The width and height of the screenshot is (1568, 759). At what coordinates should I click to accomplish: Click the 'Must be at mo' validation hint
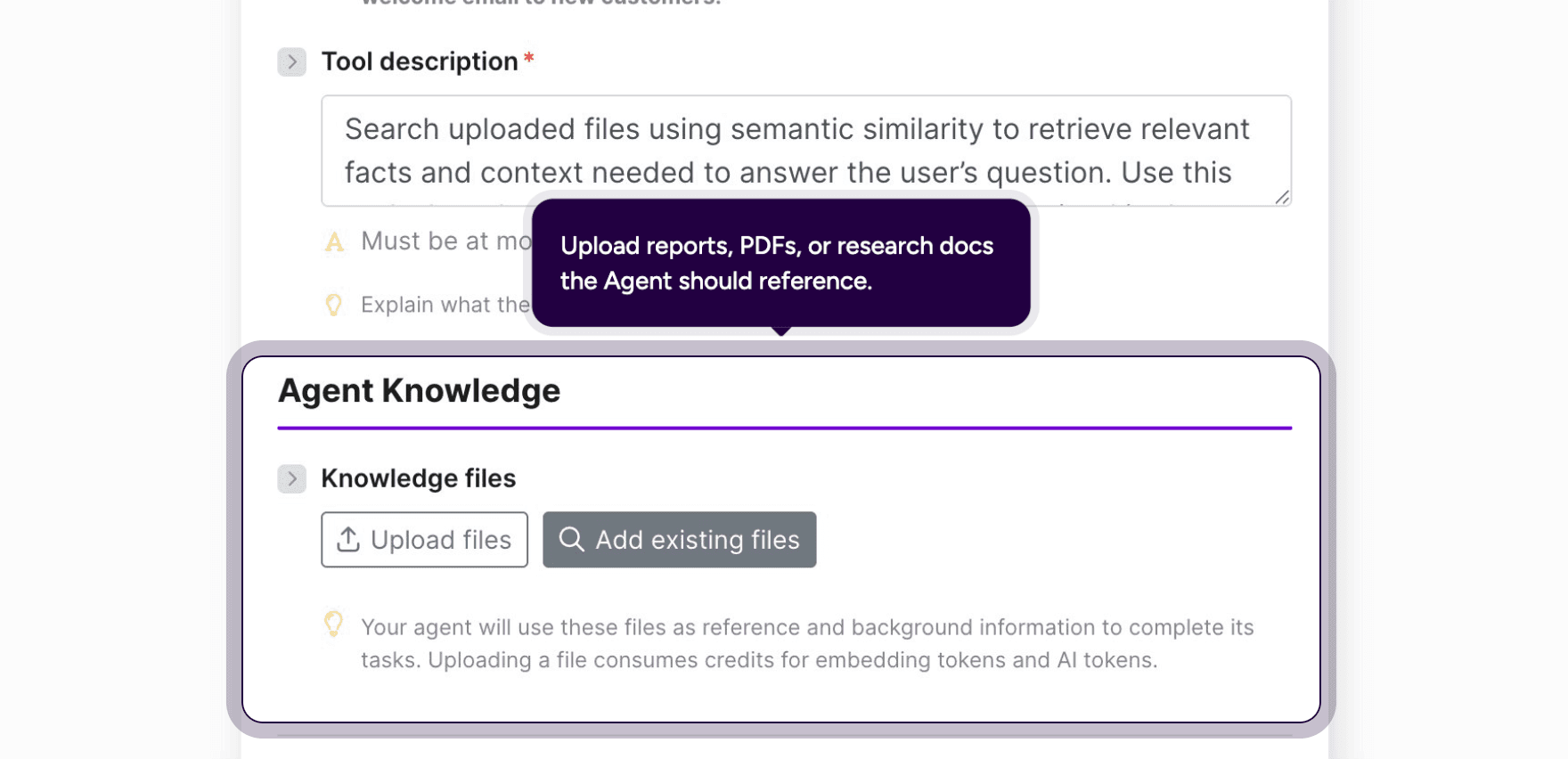[x=446, y=241]
